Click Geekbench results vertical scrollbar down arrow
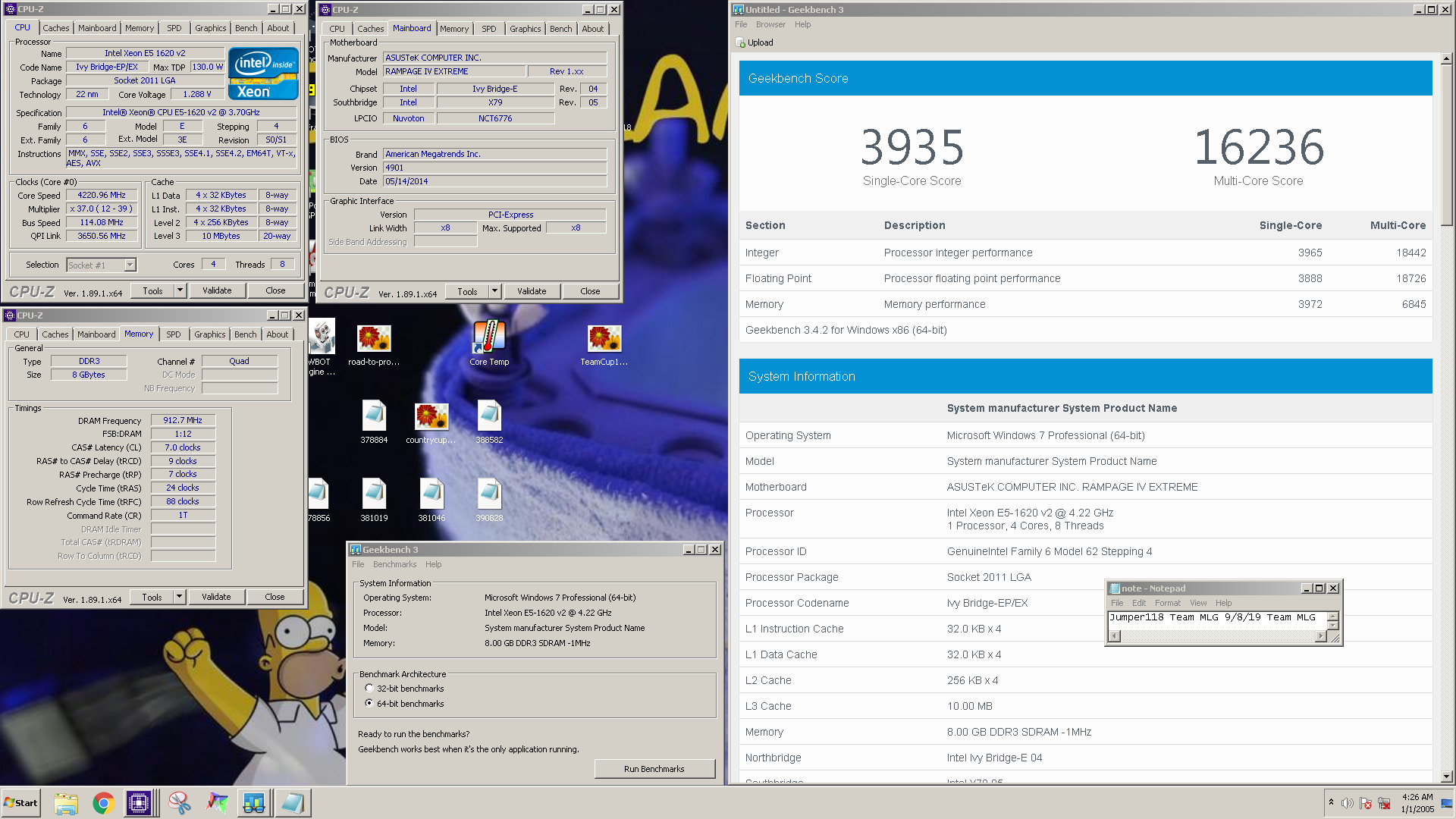This screenshot has height=819, width=1456. [x=1446, y=777]
